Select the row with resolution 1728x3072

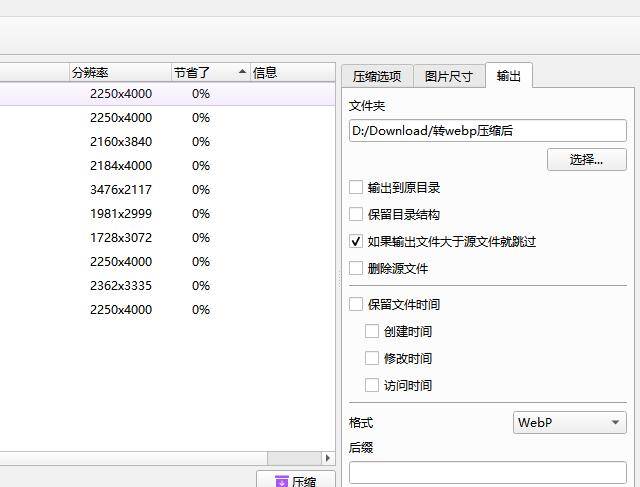click(x=167, y=238)
